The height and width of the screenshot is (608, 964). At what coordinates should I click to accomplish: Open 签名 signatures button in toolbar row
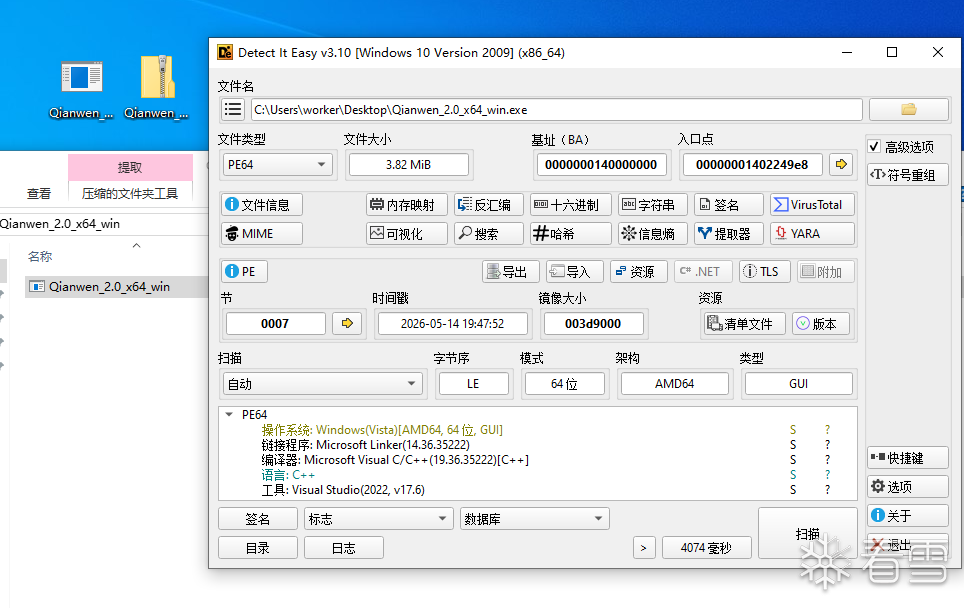pyautogui.click(x=729, y=205)
